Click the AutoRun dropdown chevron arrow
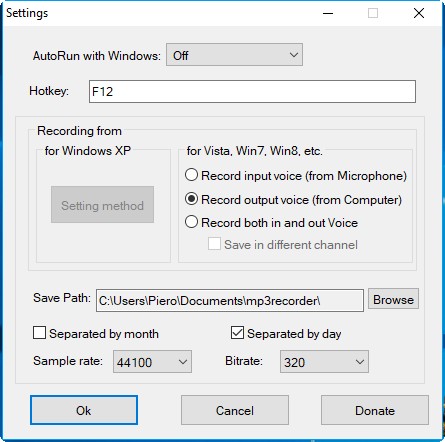445x442 pixels. point(294,55)
